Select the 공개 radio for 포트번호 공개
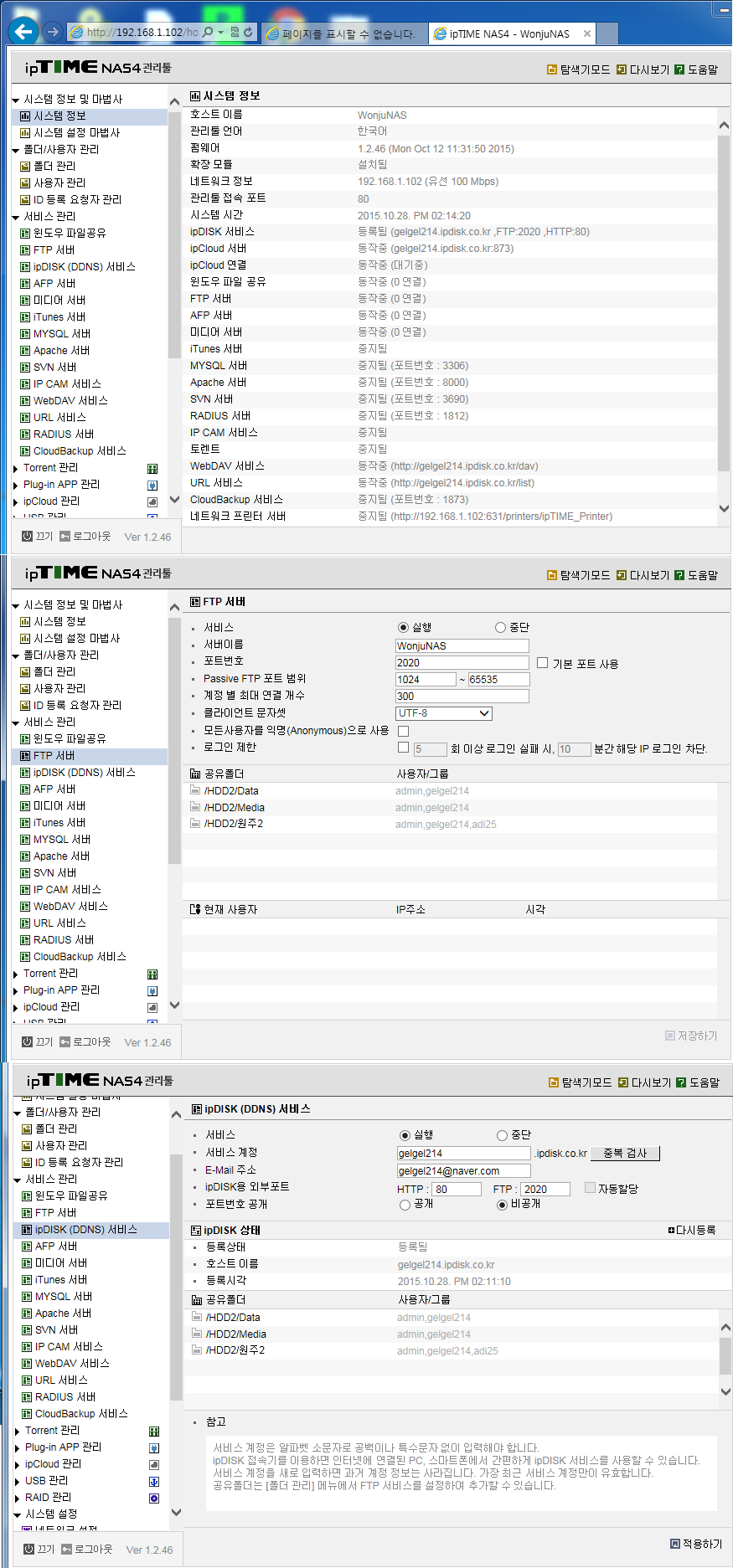Screen dimensions: 733x1568 [405, 1205]
